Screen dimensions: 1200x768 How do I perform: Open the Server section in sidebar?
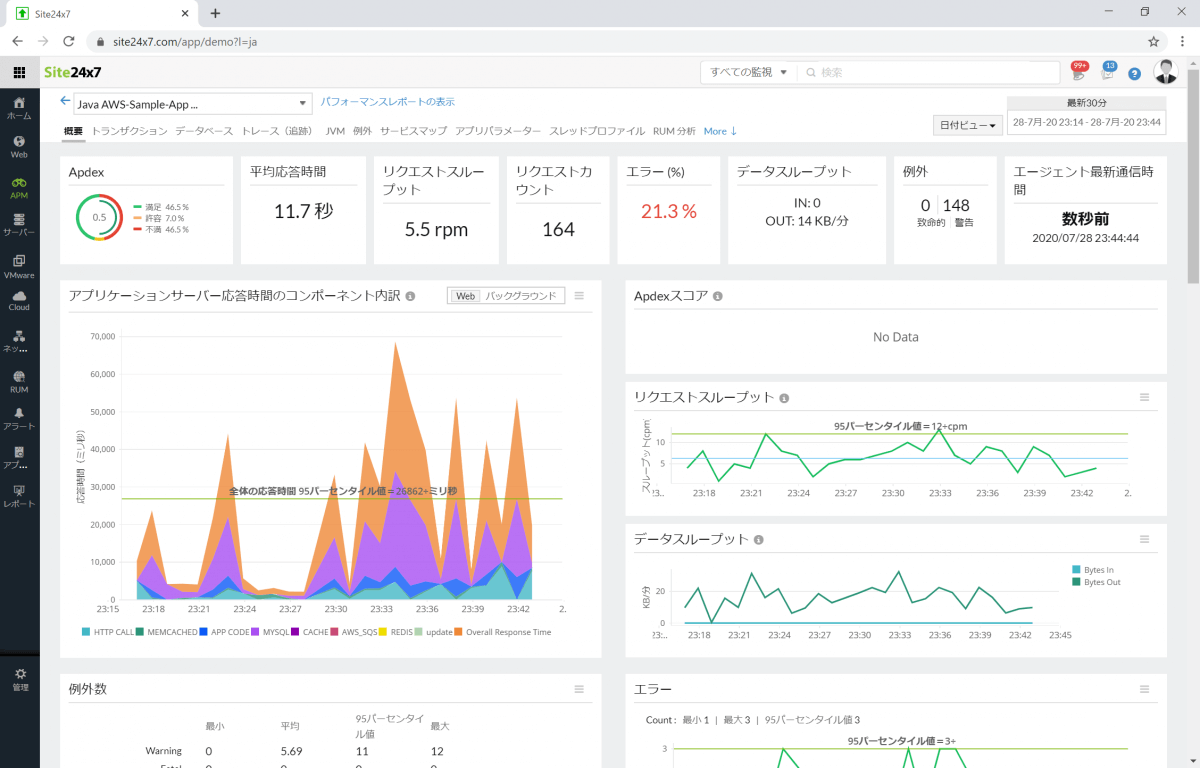tap(19, 224)
